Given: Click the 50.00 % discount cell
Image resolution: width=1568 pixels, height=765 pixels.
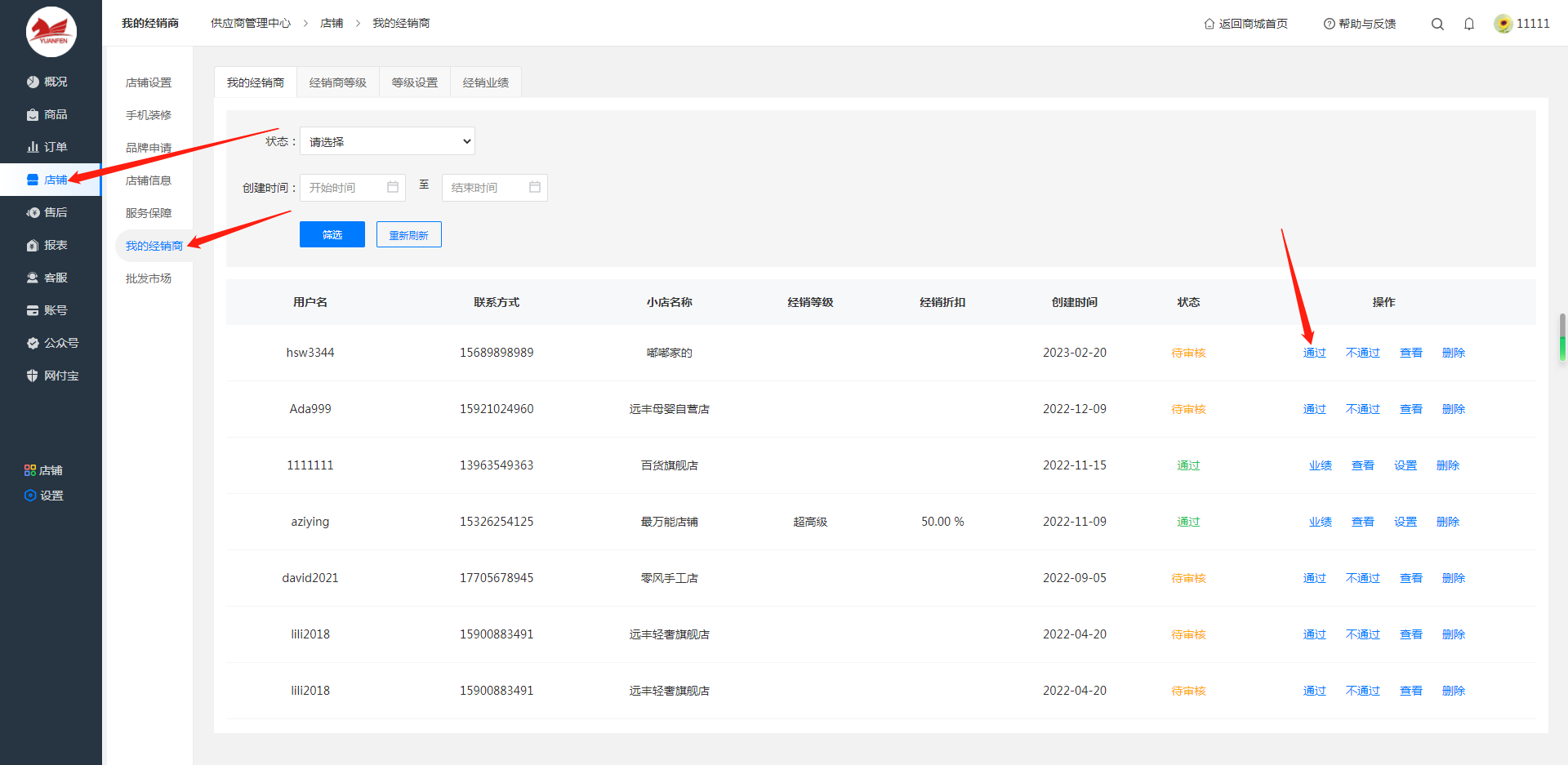Looking at the screenshot, I should 942,522.
